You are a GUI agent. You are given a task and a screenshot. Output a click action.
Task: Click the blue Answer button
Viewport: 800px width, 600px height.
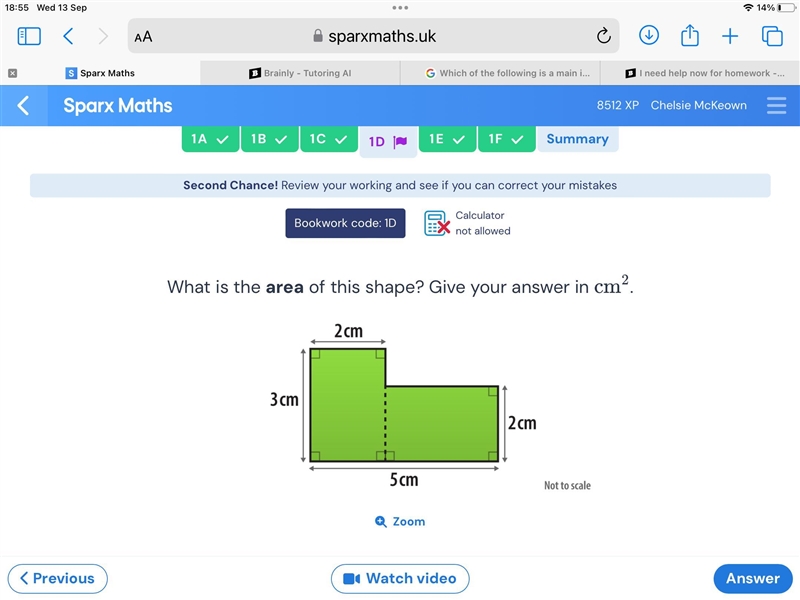753,579
